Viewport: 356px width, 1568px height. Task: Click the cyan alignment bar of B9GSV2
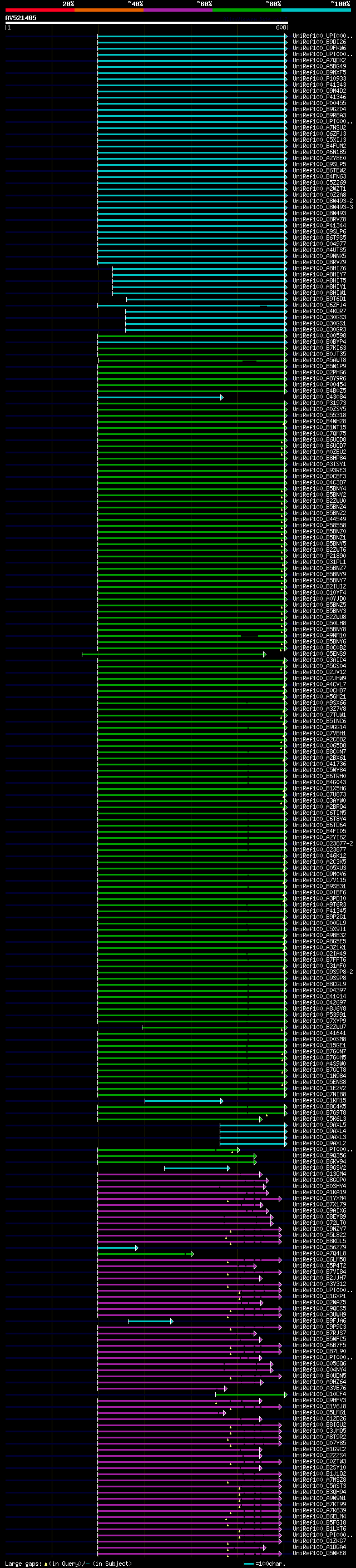[197, 1168]
